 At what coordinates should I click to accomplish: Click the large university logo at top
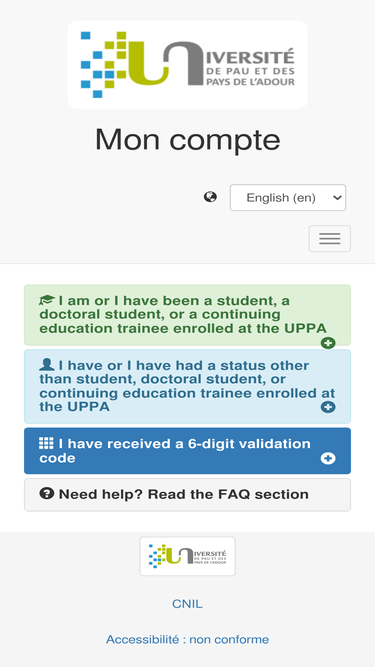[188, 65]
